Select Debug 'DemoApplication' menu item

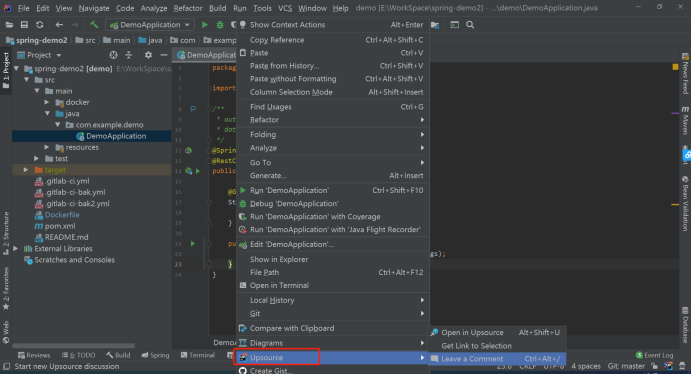click(333, 204)
